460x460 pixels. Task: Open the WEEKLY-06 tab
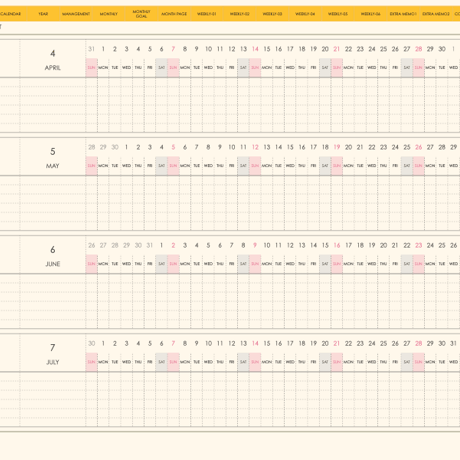[371, 14]
